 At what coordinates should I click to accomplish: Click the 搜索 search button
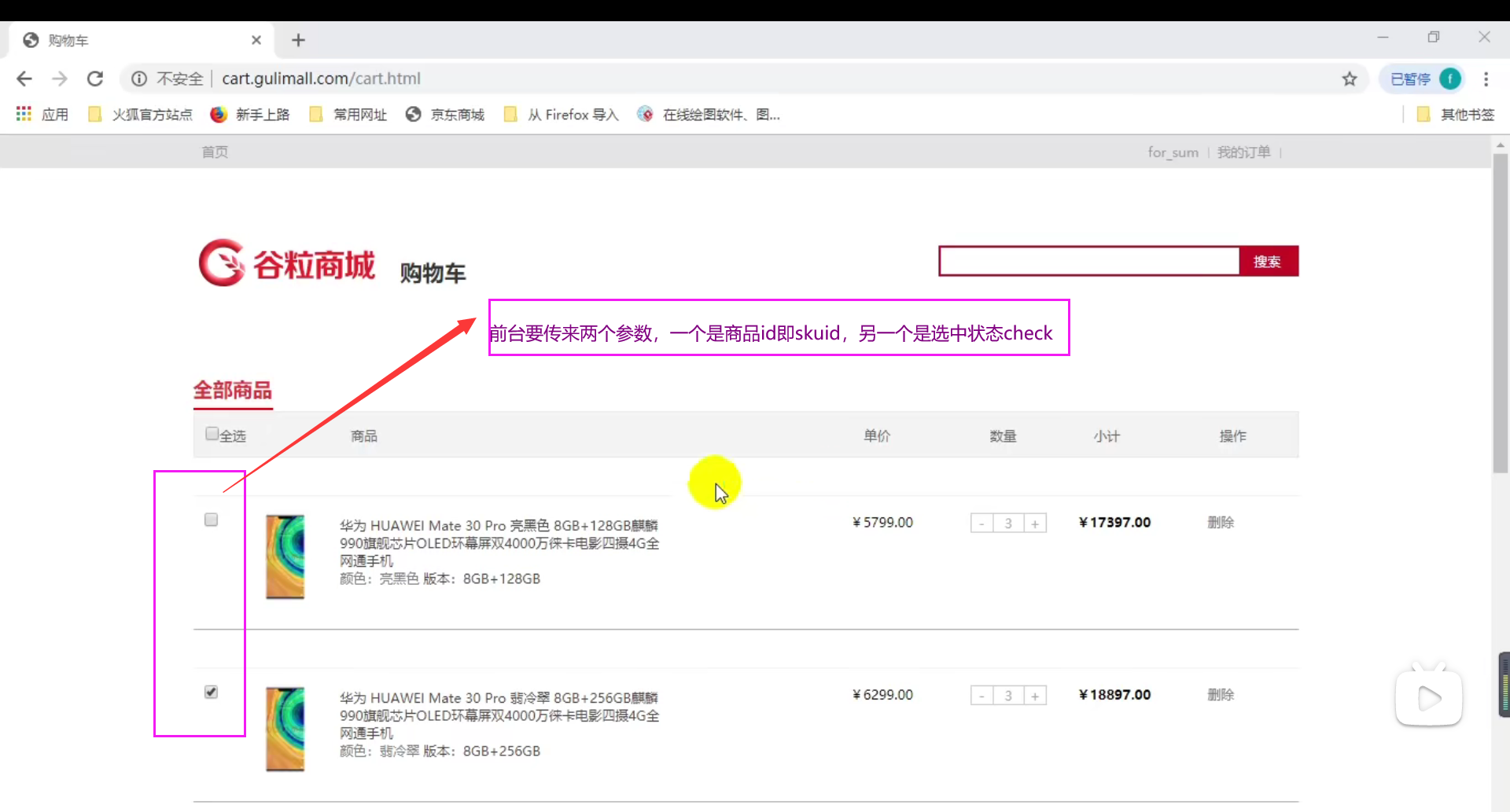[x=1268, y=261]
